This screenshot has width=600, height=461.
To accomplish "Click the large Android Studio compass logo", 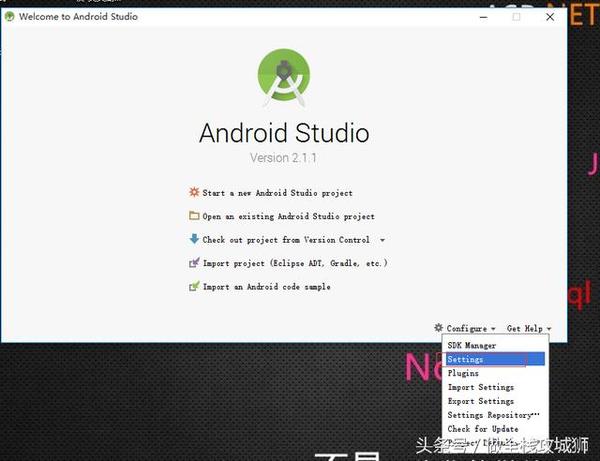I will point(284,77).
